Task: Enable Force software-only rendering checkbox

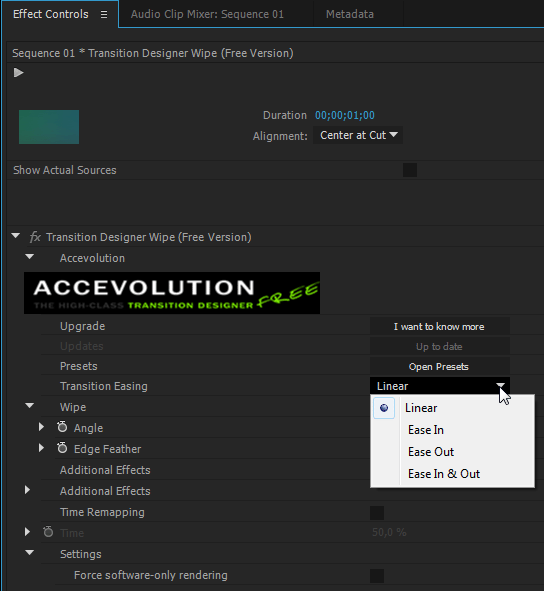Action: pyautogui.click(x=377, y=576)
